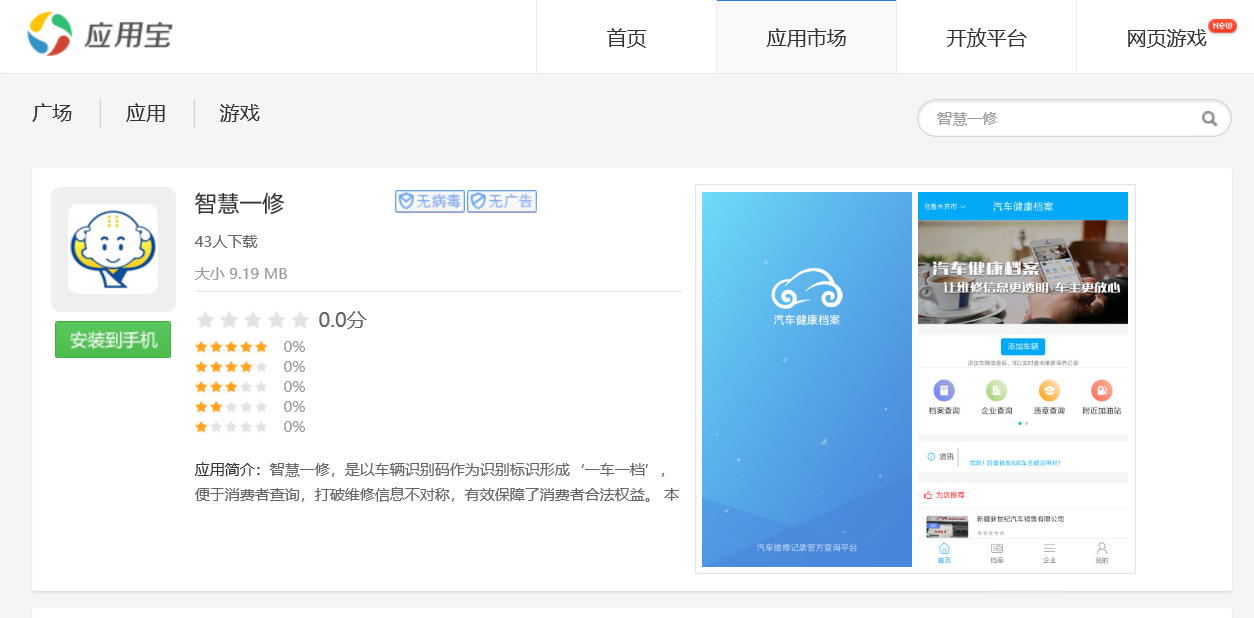Click the gray overall rating stars
This screenshot has height=618, width=1254.
click(x=253, y=320)
